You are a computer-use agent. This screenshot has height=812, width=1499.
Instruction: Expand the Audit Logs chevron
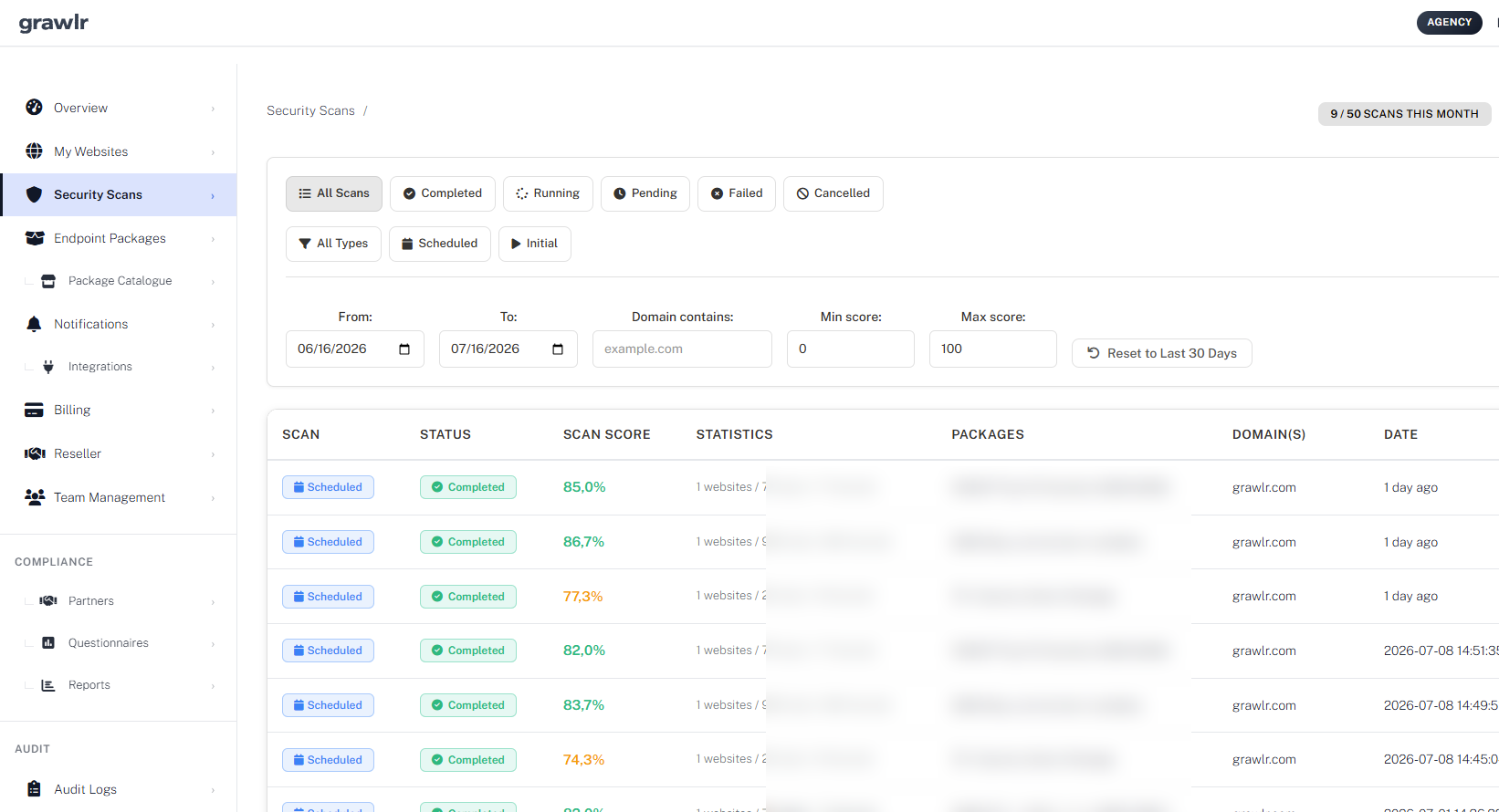pyautogui.click(x=213, y=790)
